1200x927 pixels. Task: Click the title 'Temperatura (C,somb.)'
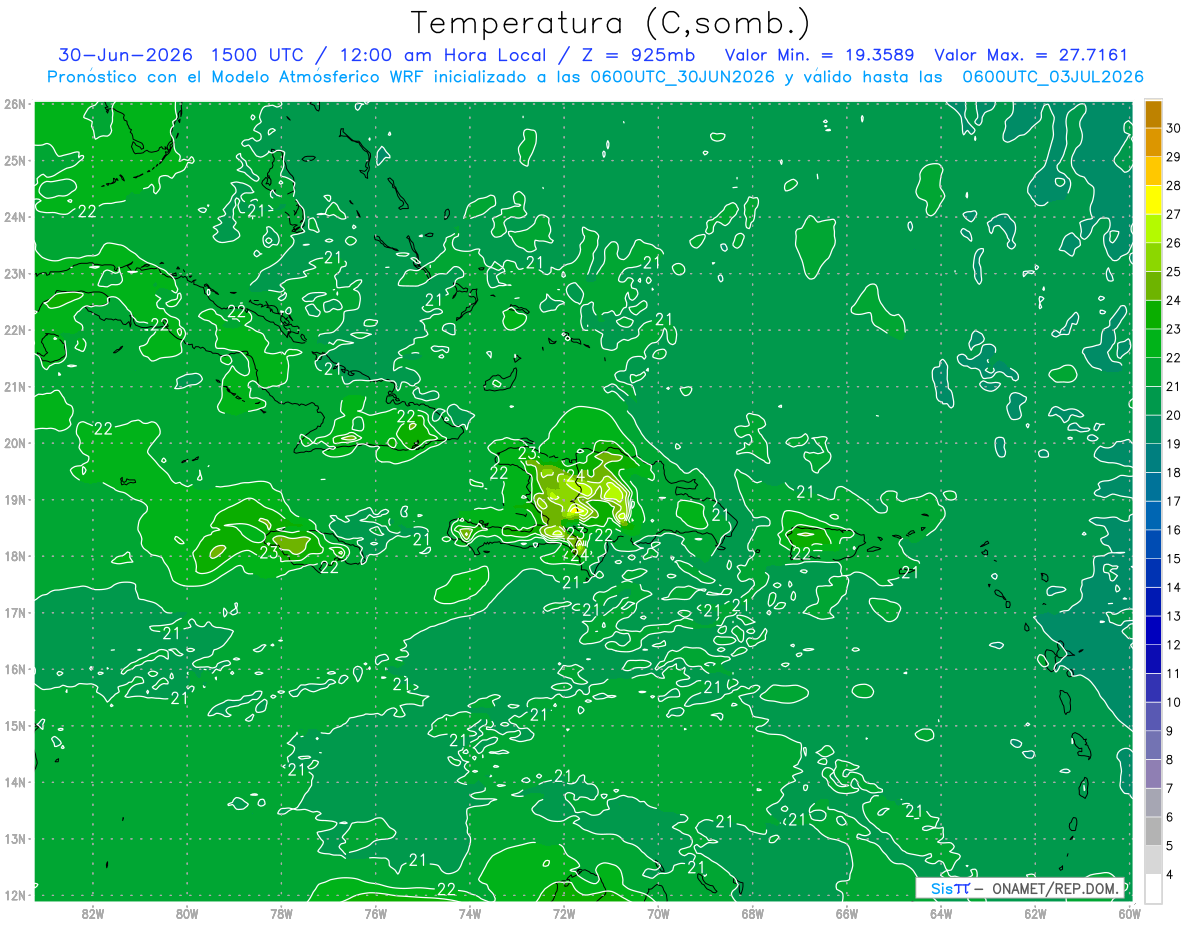[x=611, y=23]
